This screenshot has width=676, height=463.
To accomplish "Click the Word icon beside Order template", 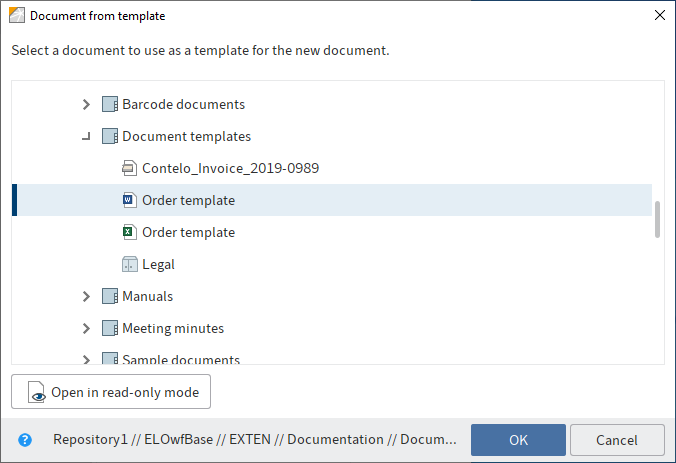I will click(x=128, y=200).
